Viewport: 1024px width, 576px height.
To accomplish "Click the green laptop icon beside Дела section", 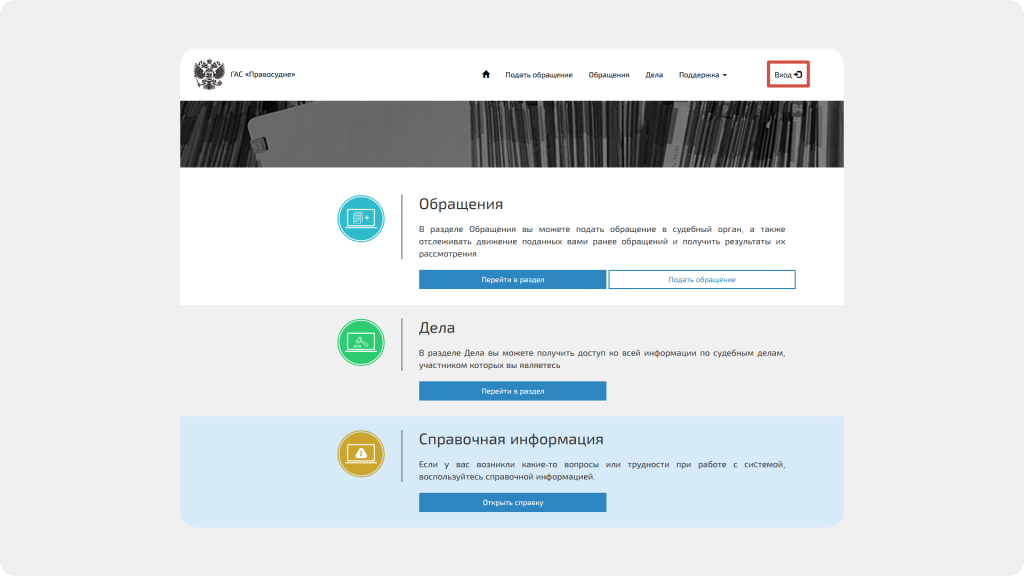I will click(x=361, y=341).
